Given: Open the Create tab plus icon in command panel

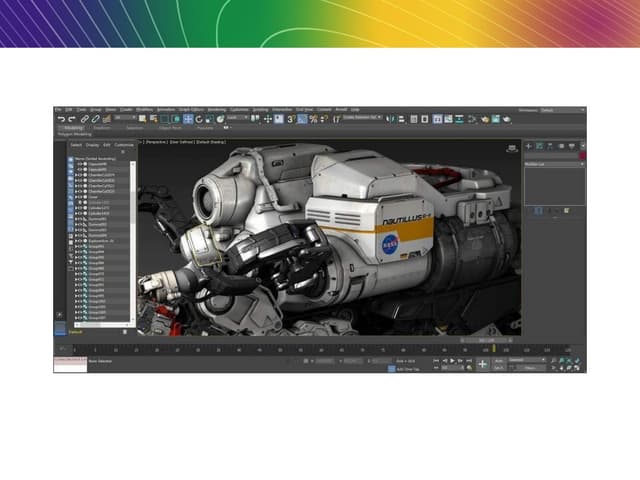Looking at the screenshot, I should click(x=530, y=146).
